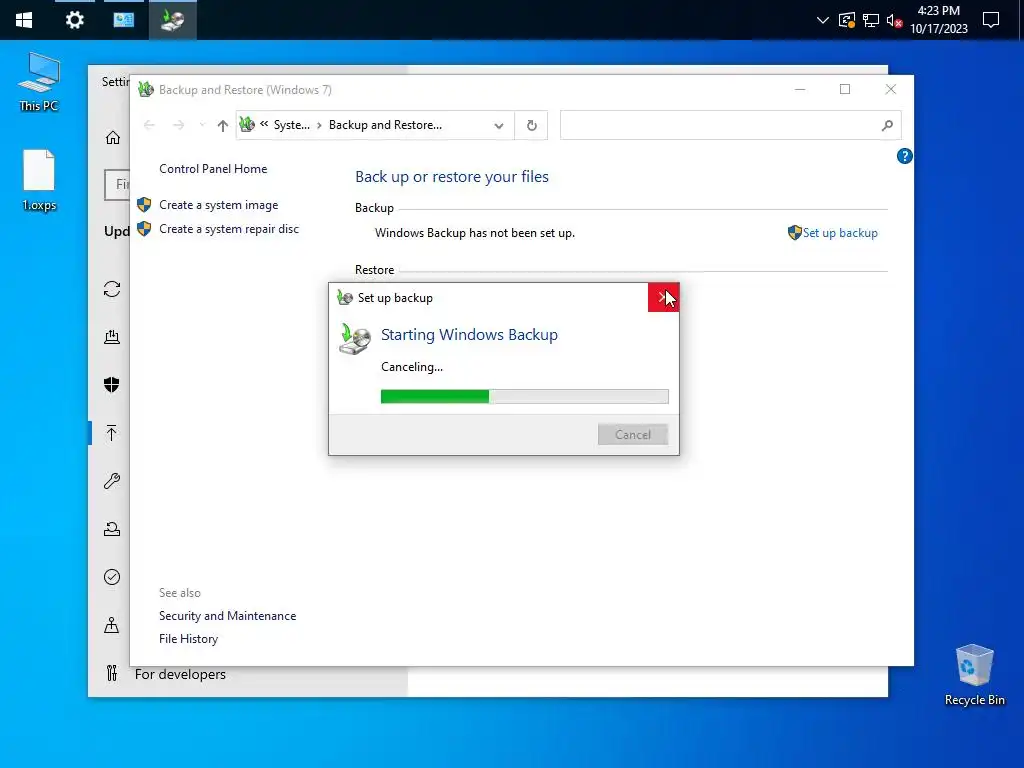Click the search magnifier icon
This screenshot has width=1024, height=768.
[x=887, y=125]
